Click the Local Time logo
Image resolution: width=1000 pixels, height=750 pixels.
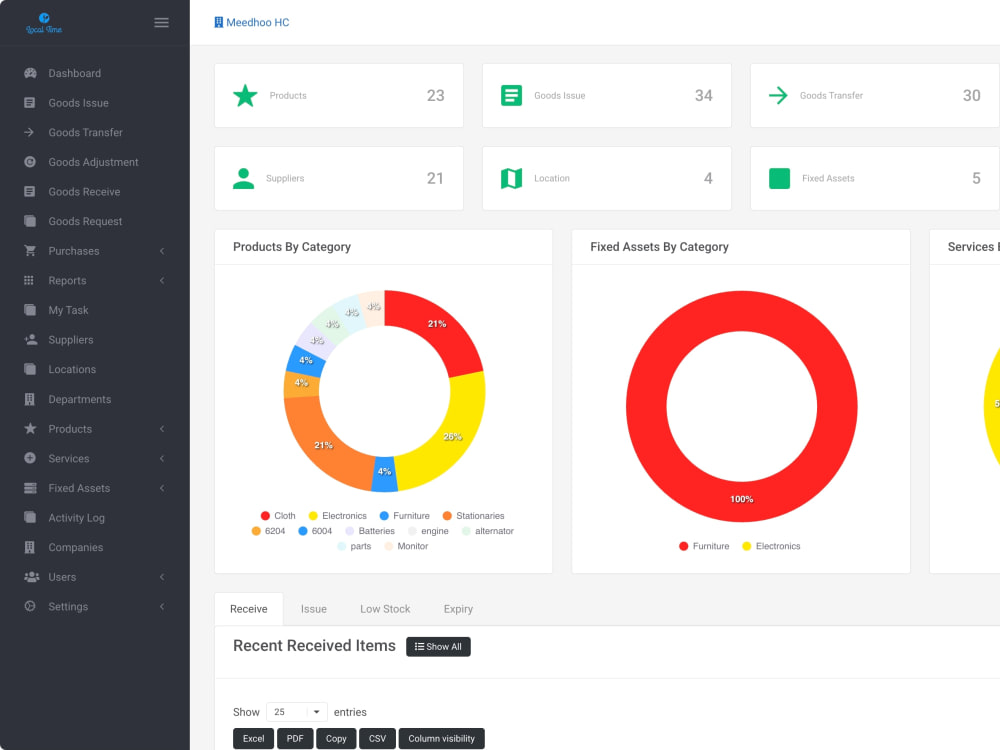44,23
